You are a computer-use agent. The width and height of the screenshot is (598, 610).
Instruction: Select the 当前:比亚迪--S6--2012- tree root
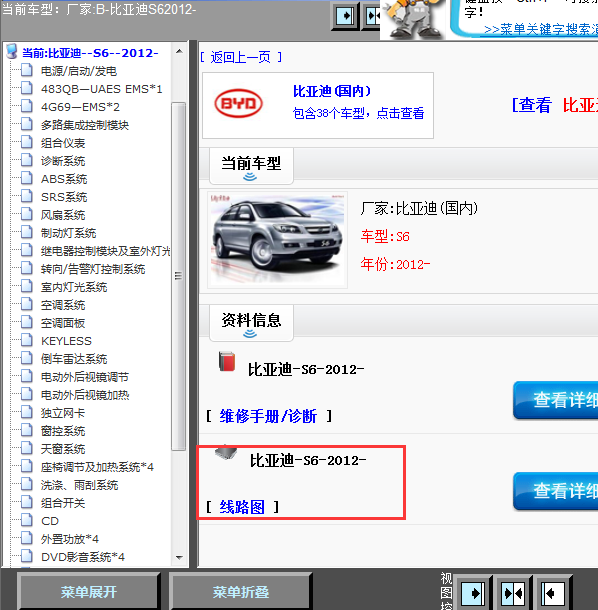[x=90, y=53]
